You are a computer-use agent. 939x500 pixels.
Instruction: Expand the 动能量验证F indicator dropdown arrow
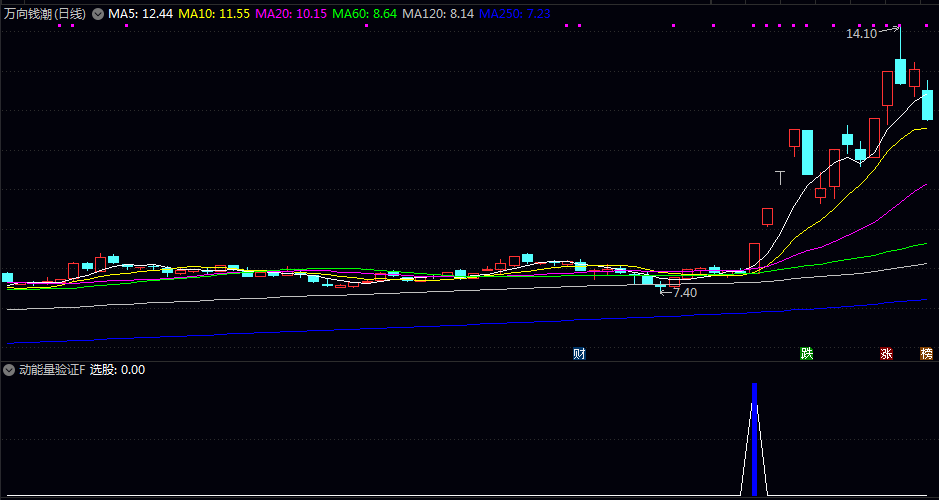click(10, 370)
